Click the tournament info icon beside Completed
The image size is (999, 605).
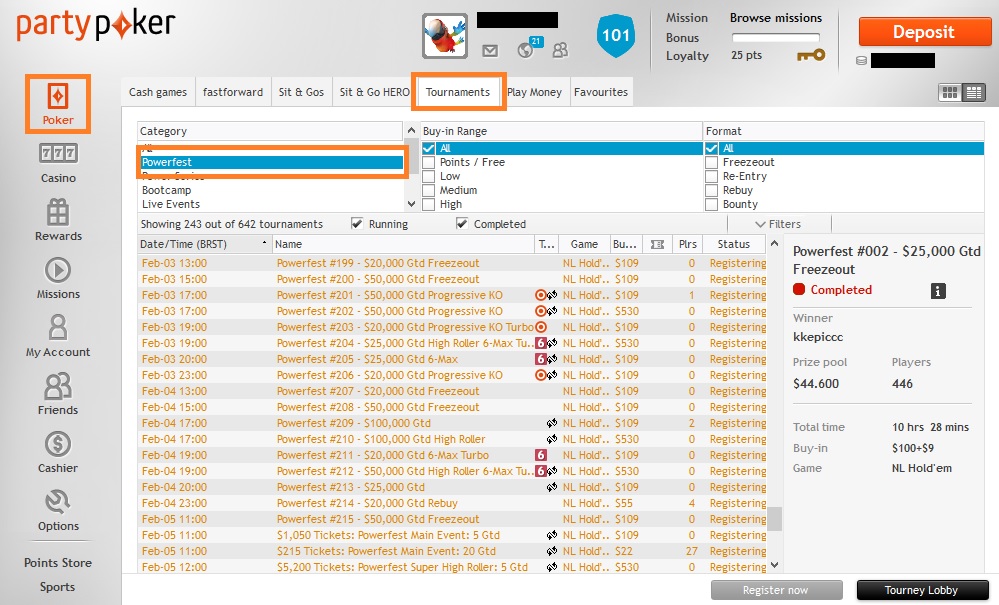pos(938,291)
